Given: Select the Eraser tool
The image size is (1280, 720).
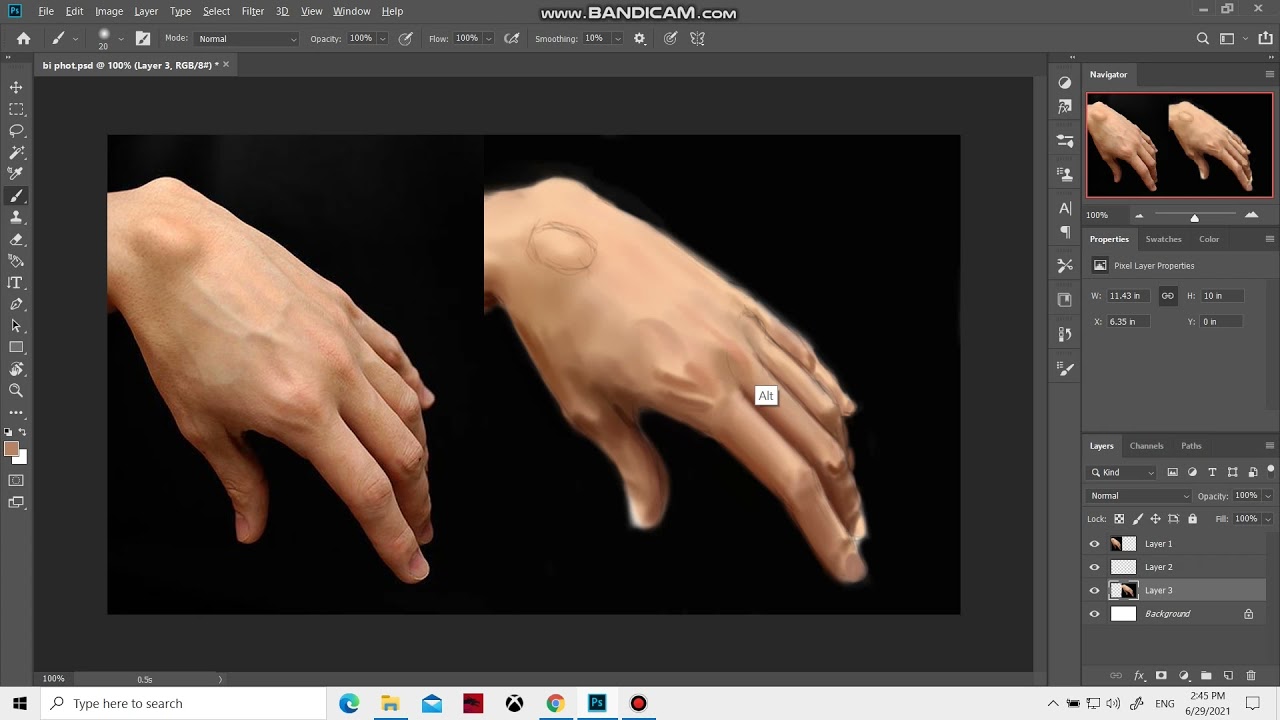Looking at the screenshot, I should 16,240.
